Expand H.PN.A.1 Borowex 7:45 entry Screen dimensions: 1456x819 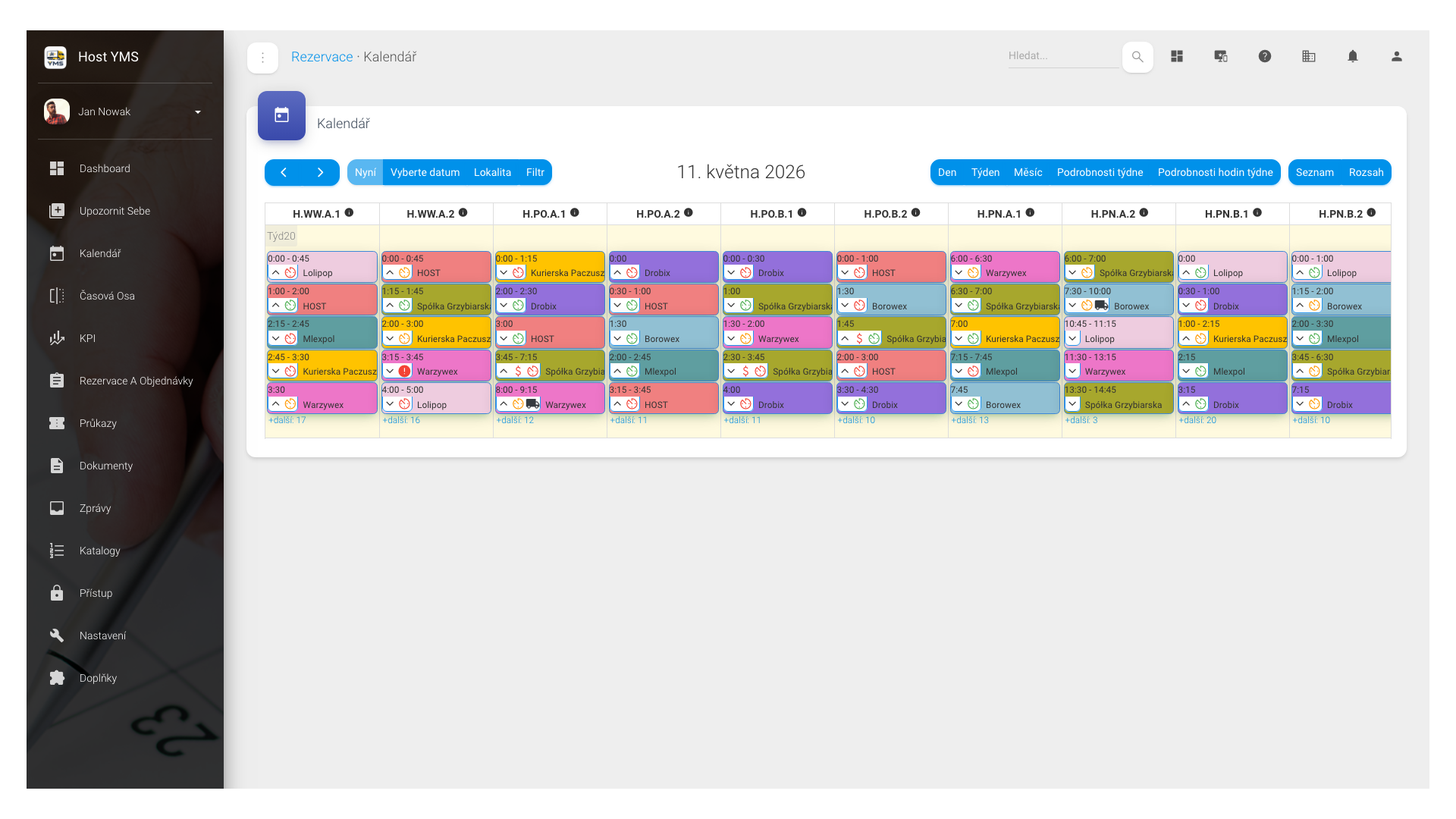[959, 404]
